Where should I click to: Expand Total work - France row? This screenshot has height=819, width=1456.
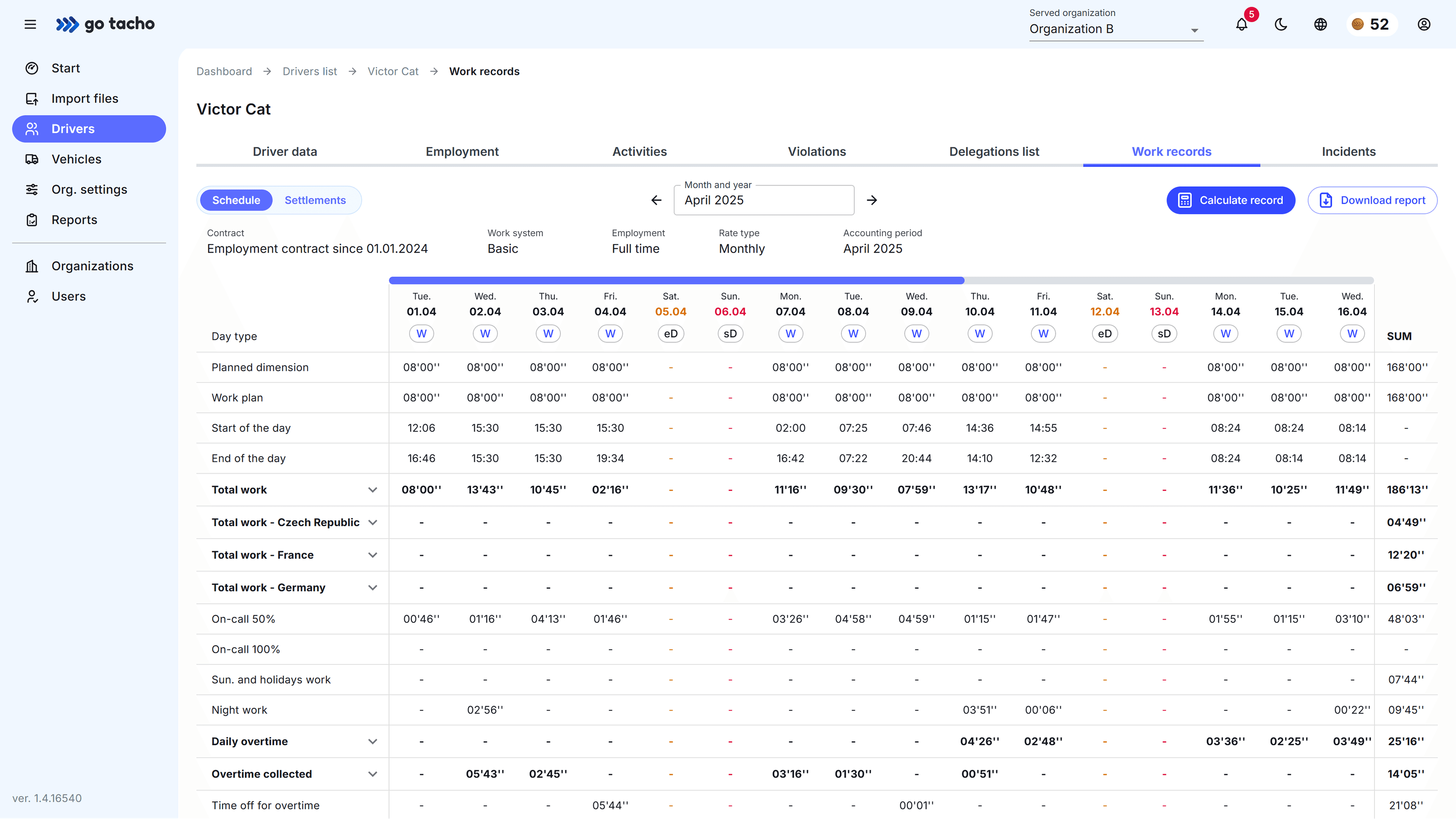pos(372,555)
